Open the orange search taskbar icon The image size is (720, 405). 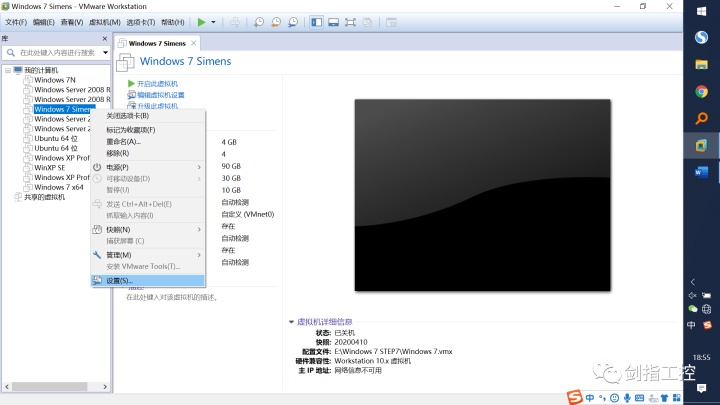(701, 118)
